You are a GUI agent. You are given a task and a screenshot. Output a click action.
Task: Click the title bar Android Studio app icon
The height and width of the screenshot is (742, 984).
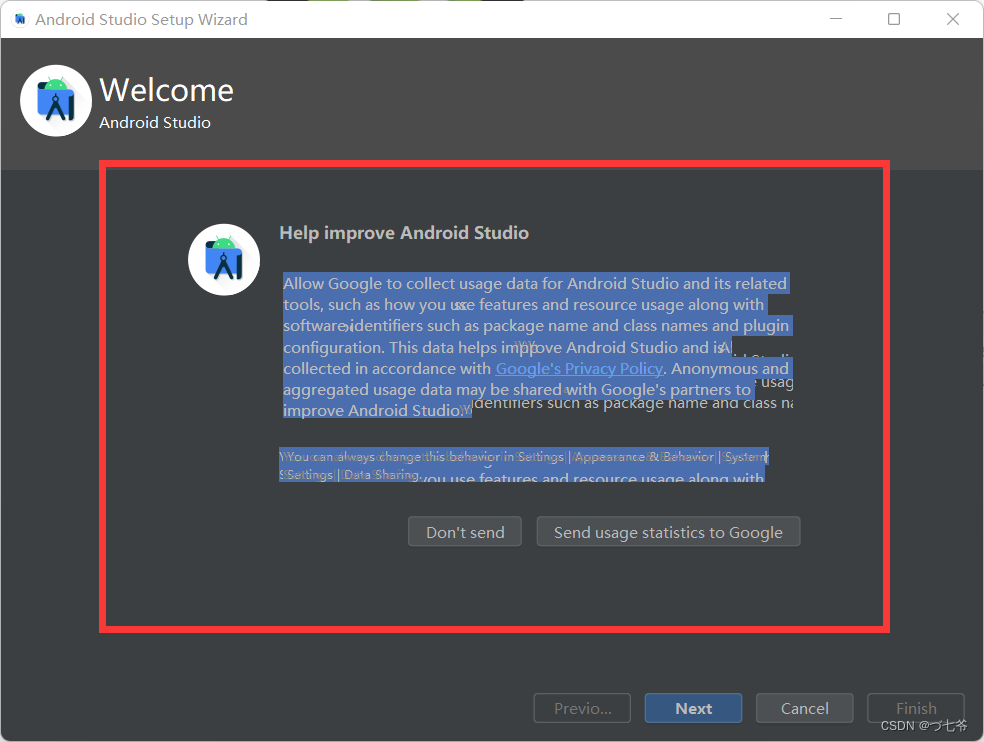pyautogui.click(x=20, y=19)
